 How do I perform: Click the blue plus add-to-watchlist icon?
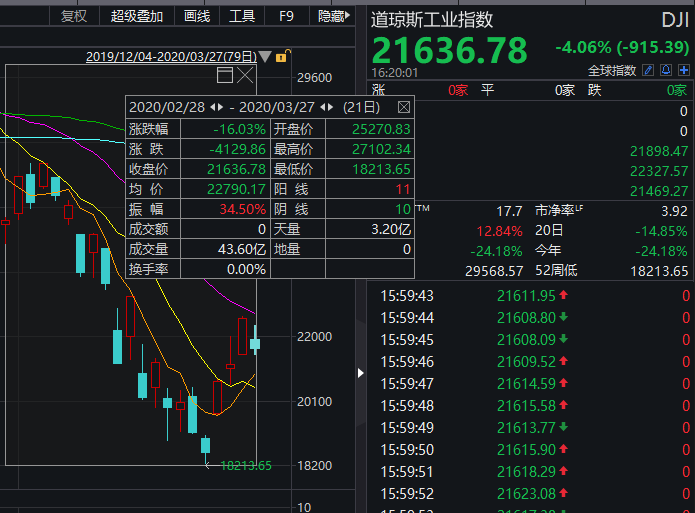click(x=684, y=70)
